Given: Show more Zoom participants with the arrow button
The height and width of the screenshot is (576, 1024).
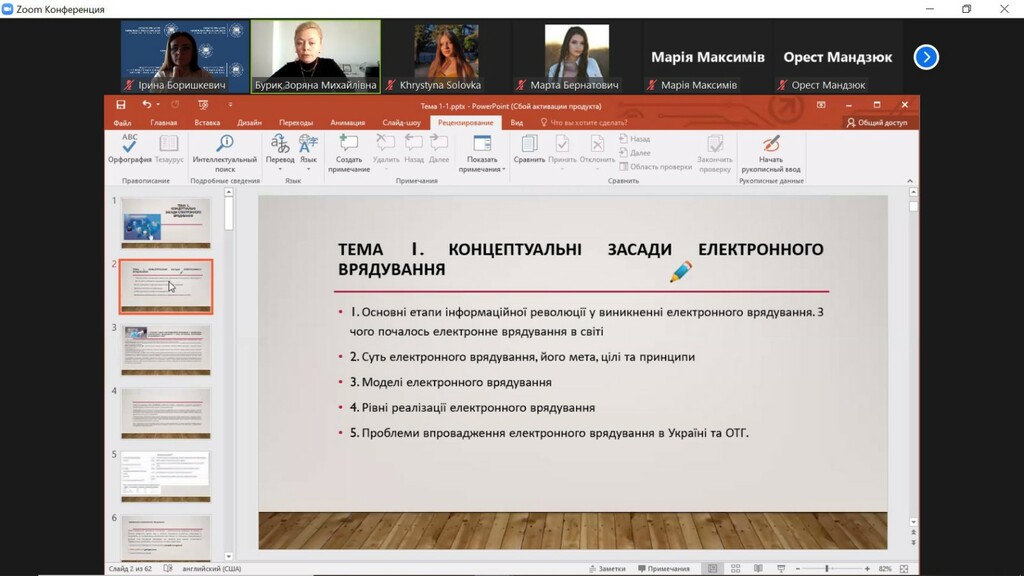Looking at the screenshot, I should point(926,57).
